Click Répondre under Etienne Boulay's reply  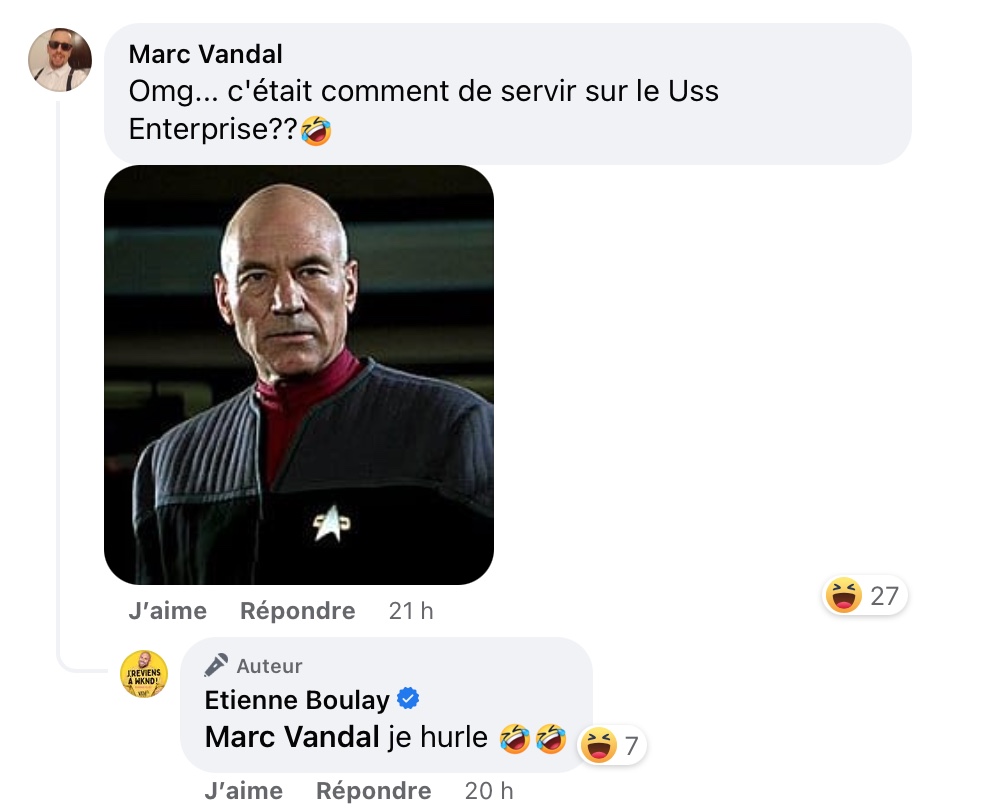(x=374, y=791)
